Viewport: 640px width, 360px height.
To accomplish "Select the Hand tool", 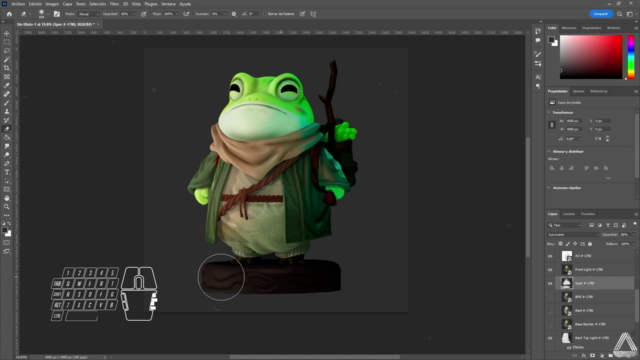I will tap(7, 198).
